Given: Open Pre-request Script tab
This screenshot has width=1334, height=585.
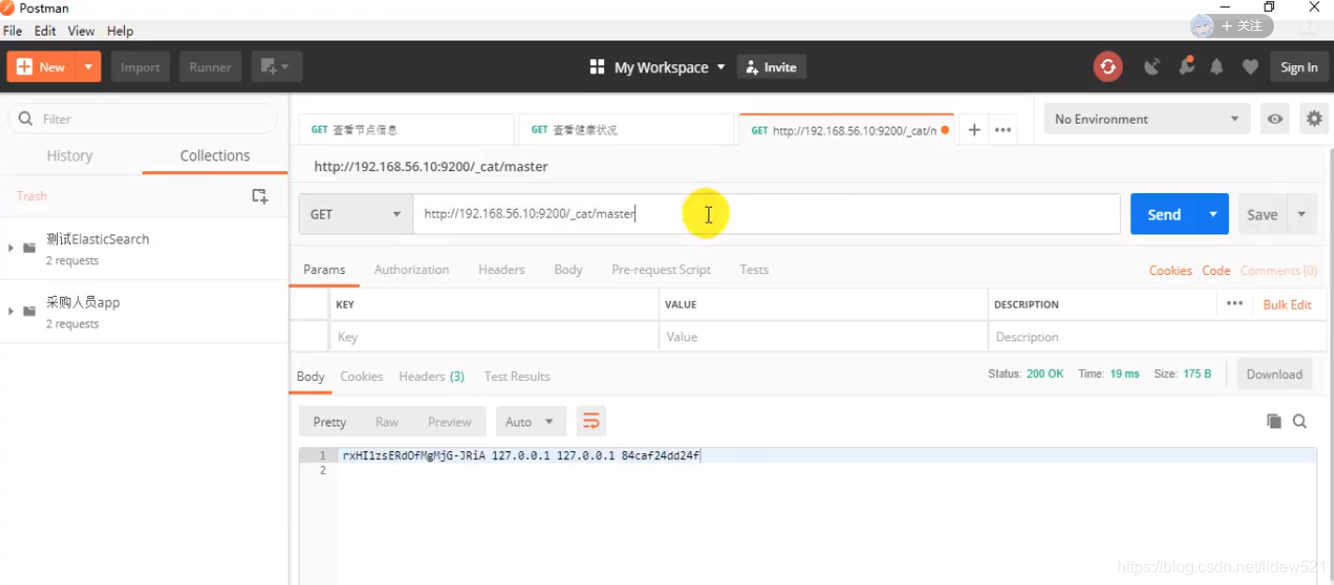Looking at the screenshot, I should point(661,270).
